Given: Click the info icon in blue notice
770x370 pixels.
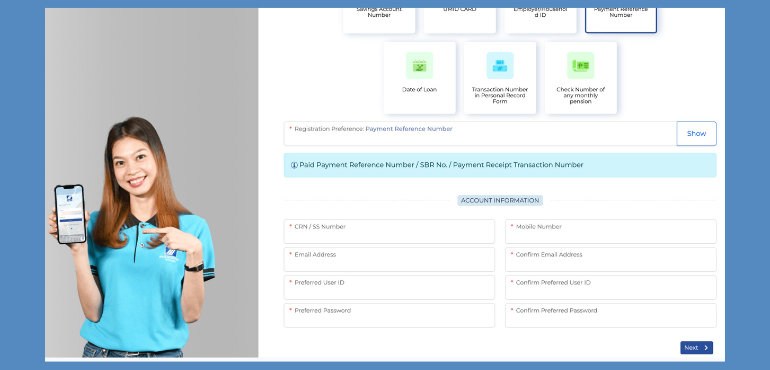Looking at the screenshot, I should (294, 165).
